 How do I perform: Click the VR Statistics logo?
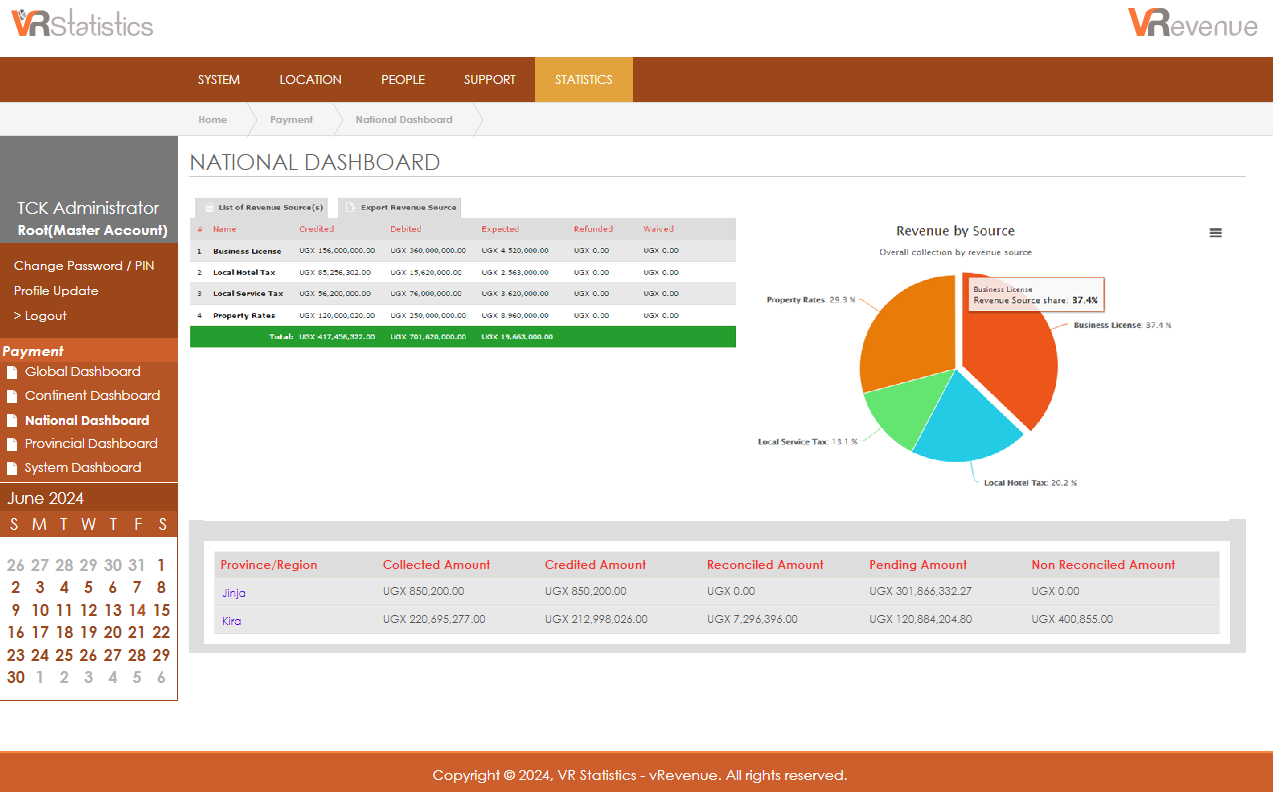click(82, 23)
